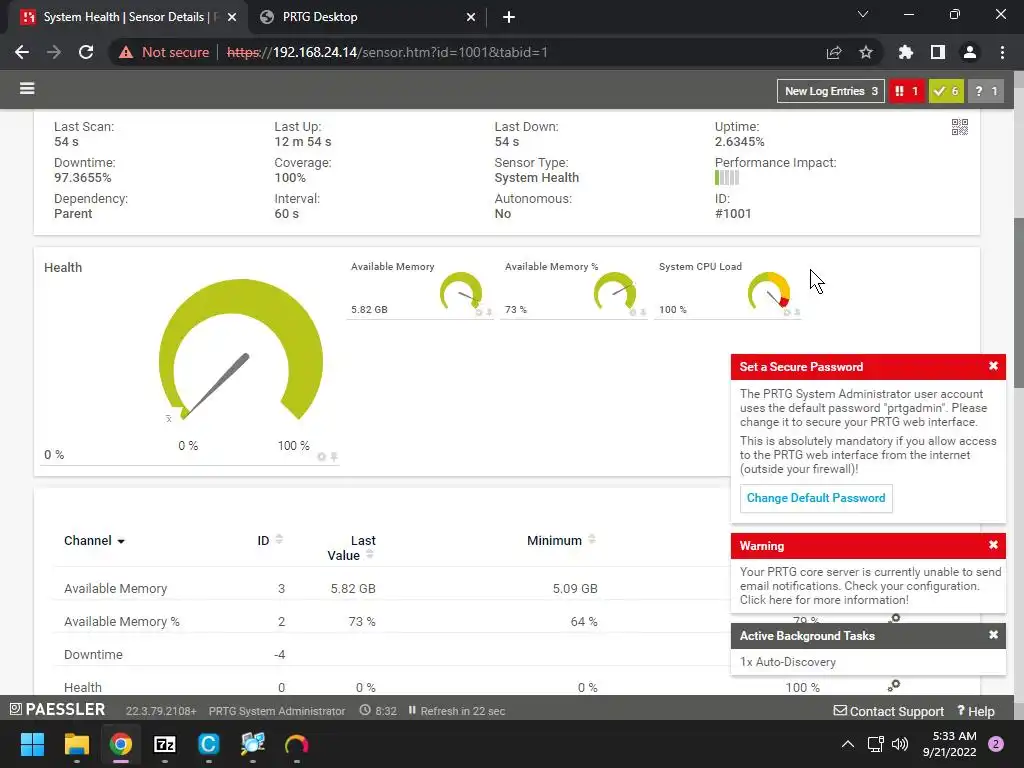Image resolution: width=1024 pixels, height=768 pixels.
Task: Select the large Health gauge
Action: [241, 350]
